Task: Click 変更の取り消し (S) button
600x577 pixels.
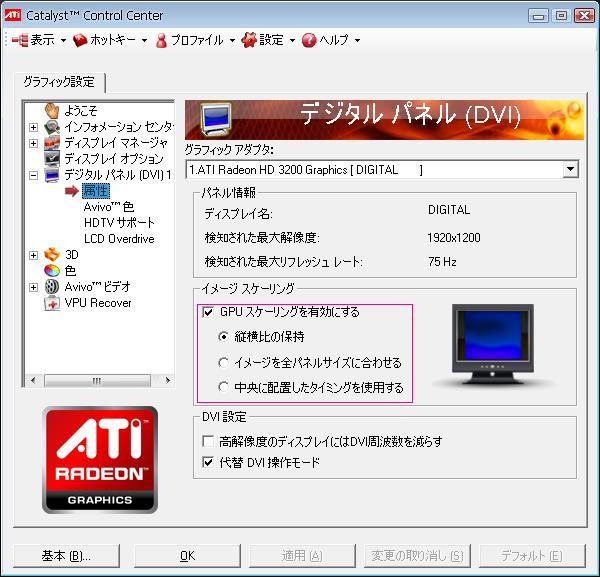Action: point(417,556)
